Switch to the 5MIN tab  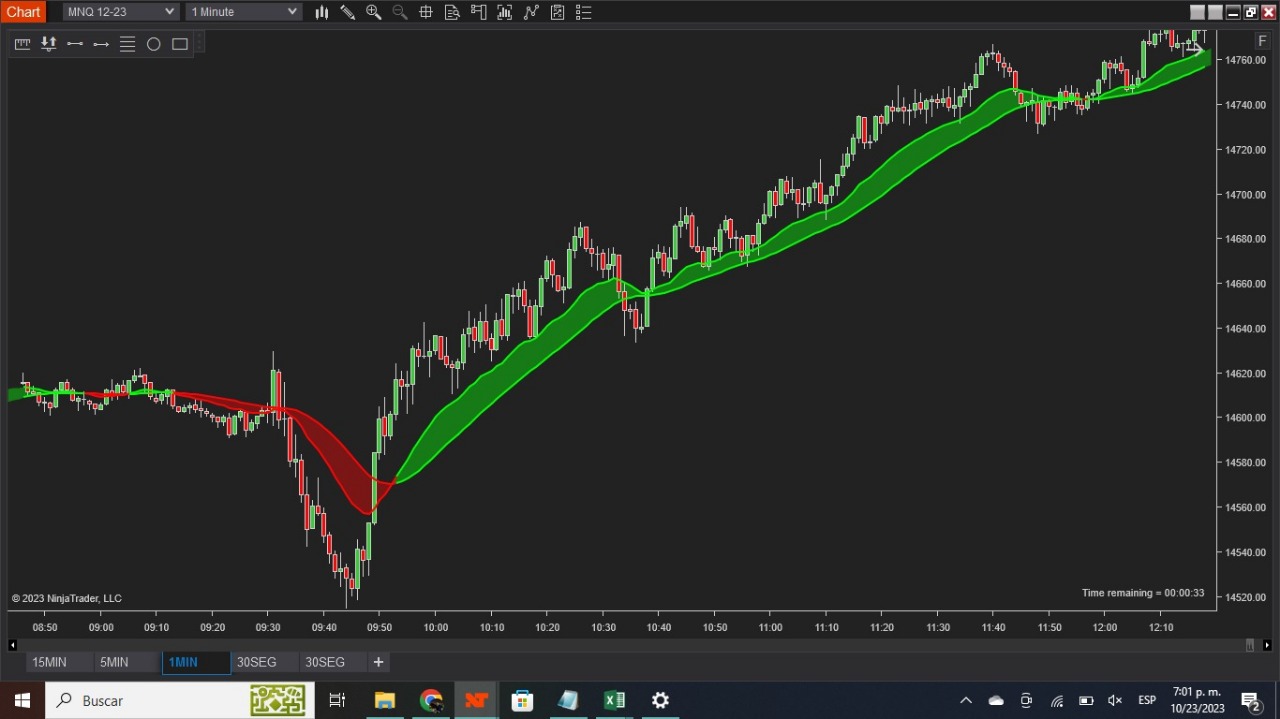point(114,662)
